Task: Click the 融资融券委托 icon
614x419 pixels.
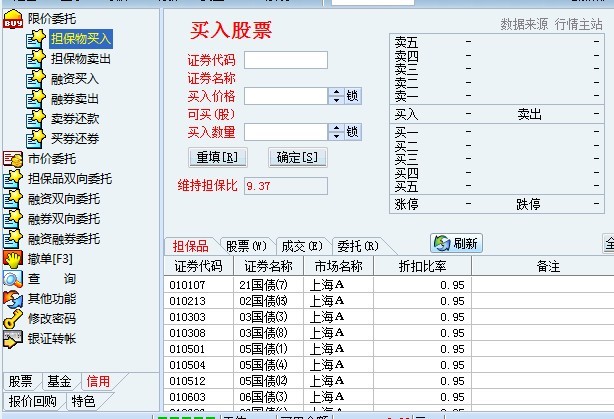Action: coord(12,239)
